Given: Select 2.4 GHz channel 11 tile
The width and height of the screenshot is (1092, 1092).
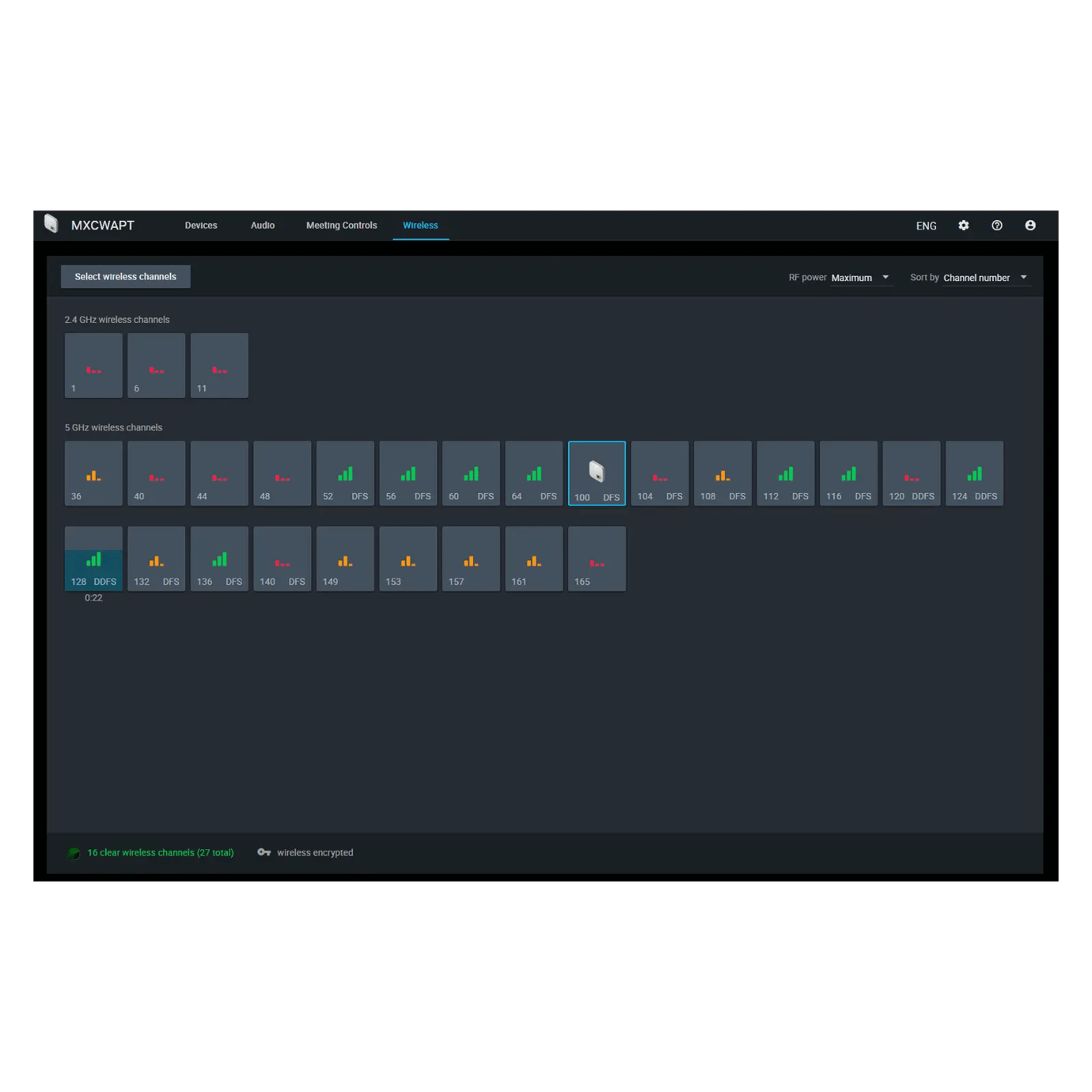Looking at the screenshot, I should (x=219, y=366).
